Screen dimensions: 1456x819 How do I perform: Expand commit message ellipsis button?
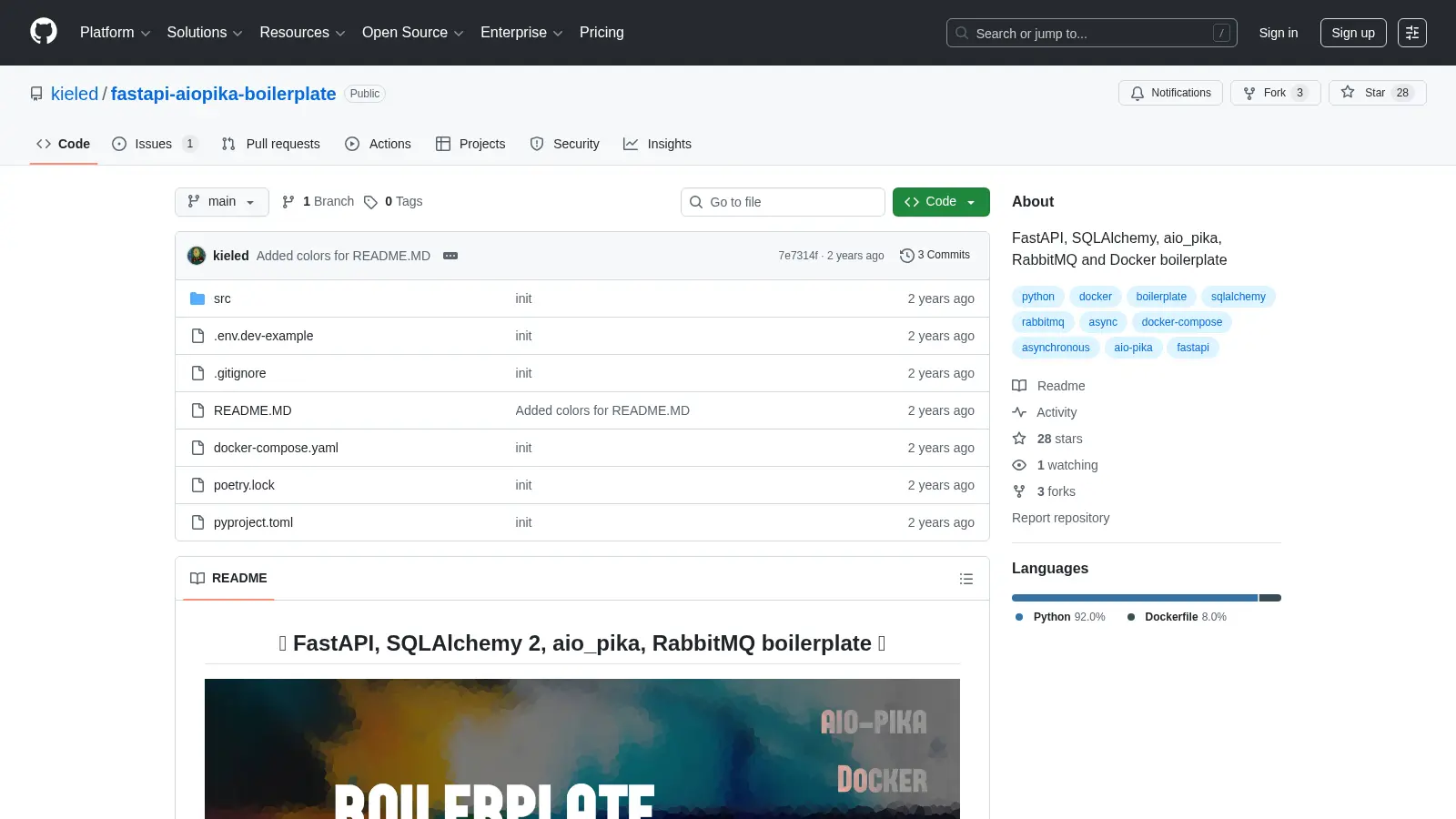450,256
